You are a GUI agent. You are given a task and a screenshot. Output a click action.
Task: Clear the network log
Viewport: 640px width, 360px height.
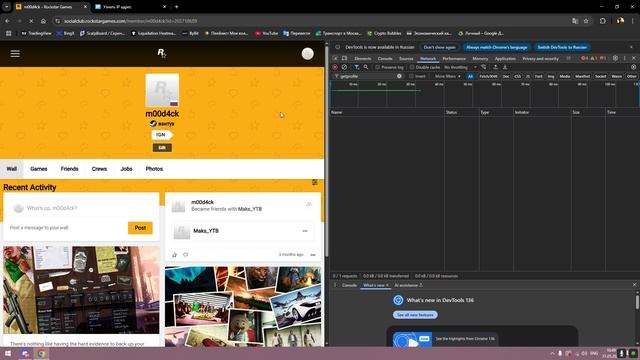click(344, 67)
